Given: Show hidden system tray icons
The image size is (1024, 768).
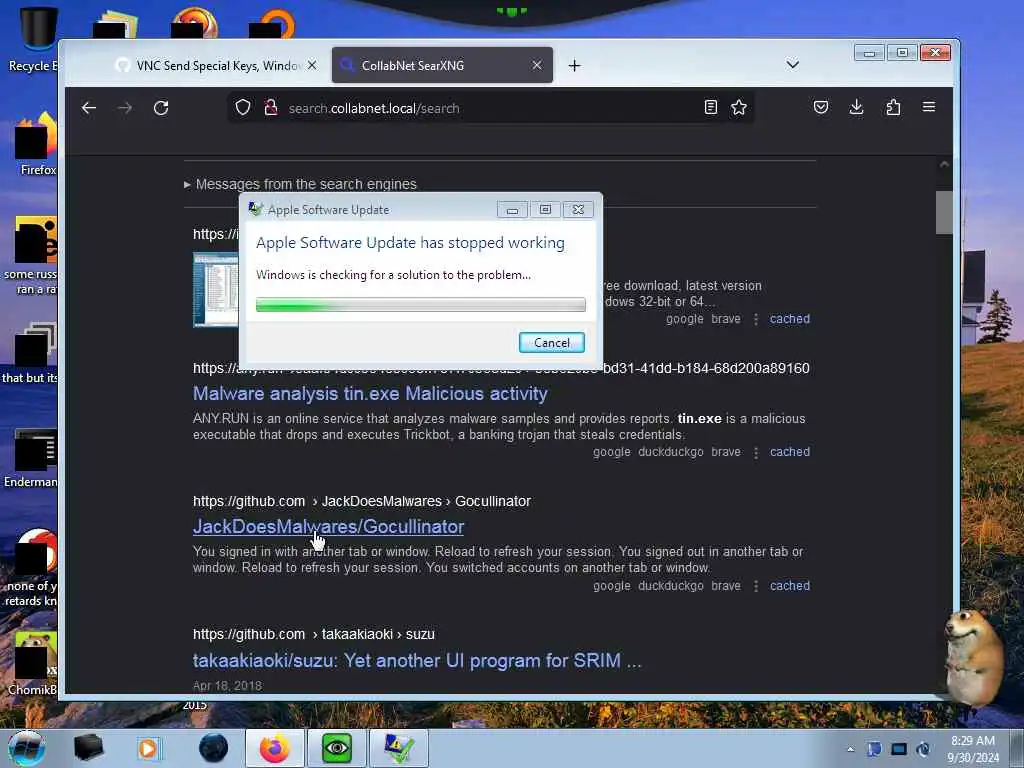Looking at the screenshot, I should pyautogui.click(x=850, y=750).
